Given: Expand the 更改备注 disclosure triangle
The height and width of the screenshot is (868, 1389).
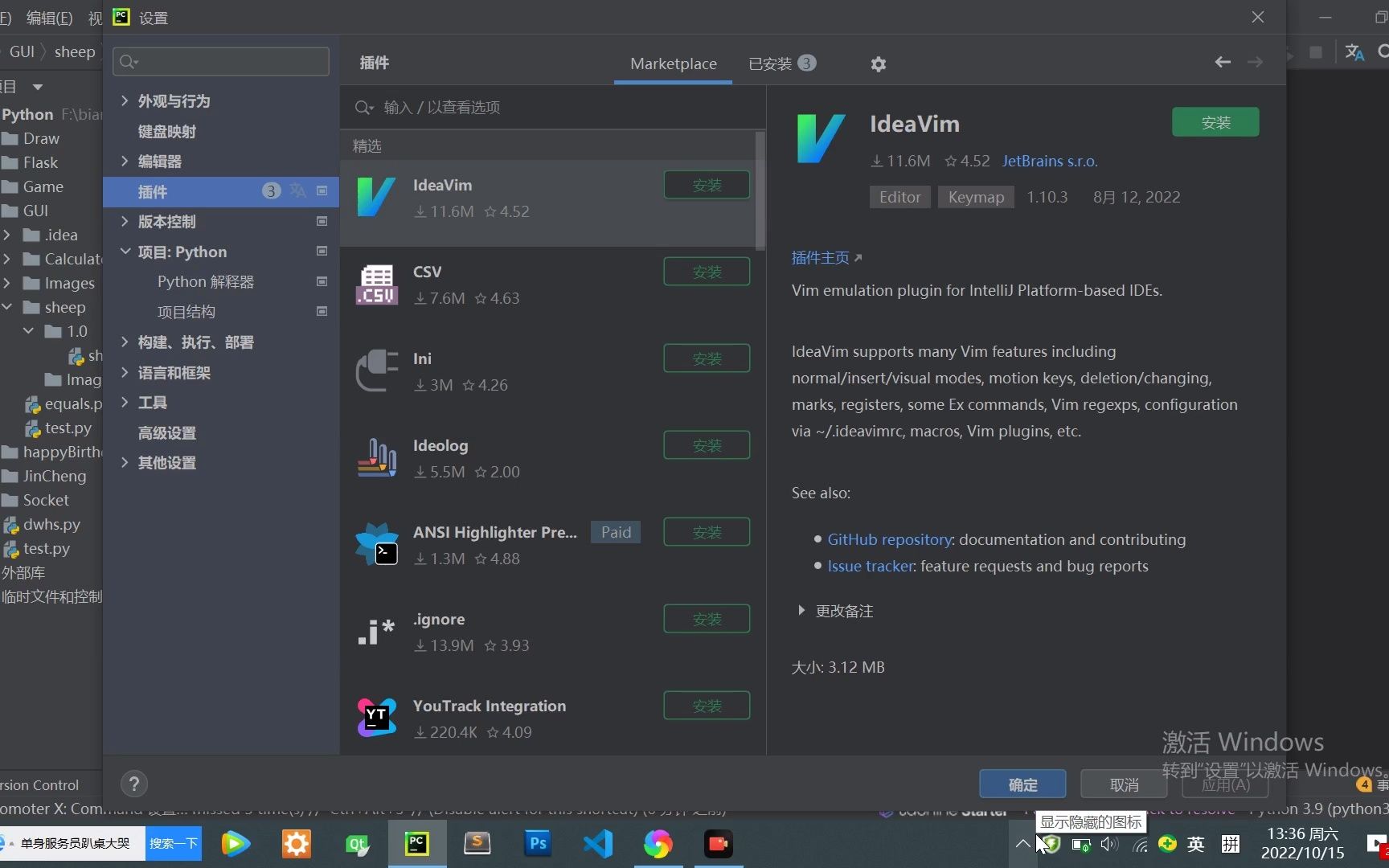Looking at the screenshot, I should click(x=801, y=611).
